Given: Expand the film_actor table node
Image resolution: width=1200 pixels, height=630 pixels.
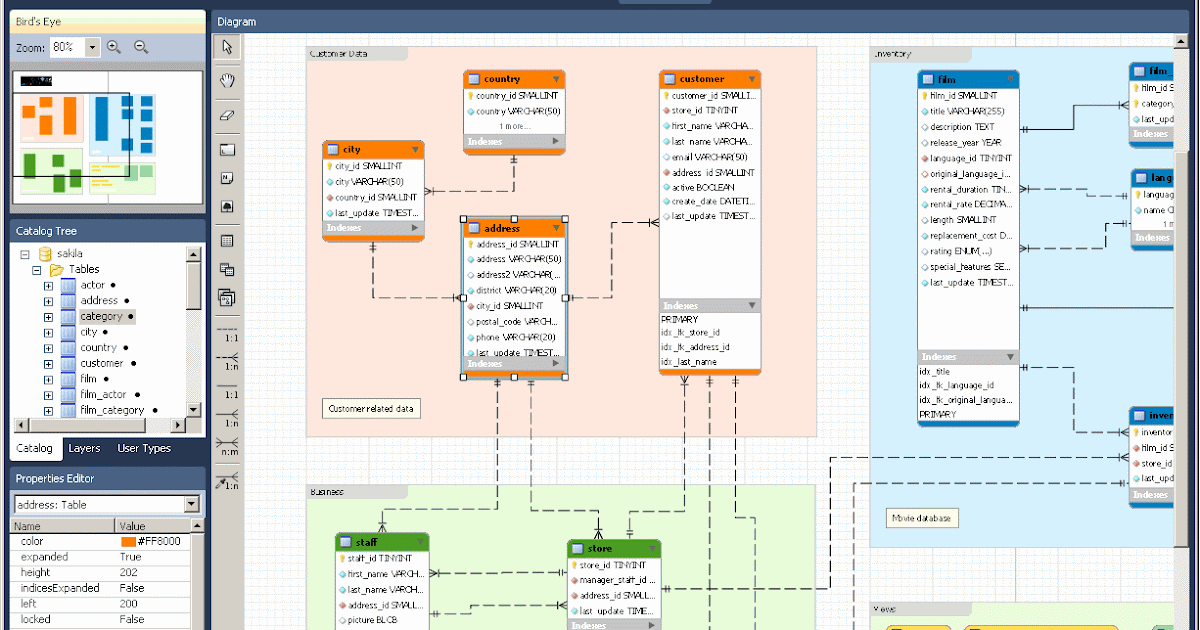Looking at the screenshot, I should [x=48, y=395].
